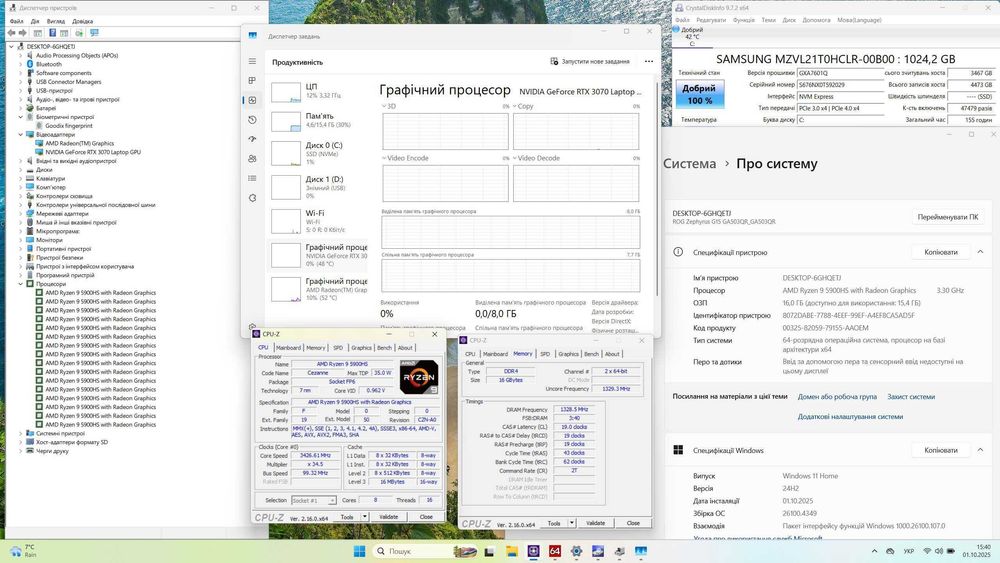This screenshot has width=1000, height=563.
Task: Switch to the Bench tab in left CPU-Z window
Action: [384, 347]
